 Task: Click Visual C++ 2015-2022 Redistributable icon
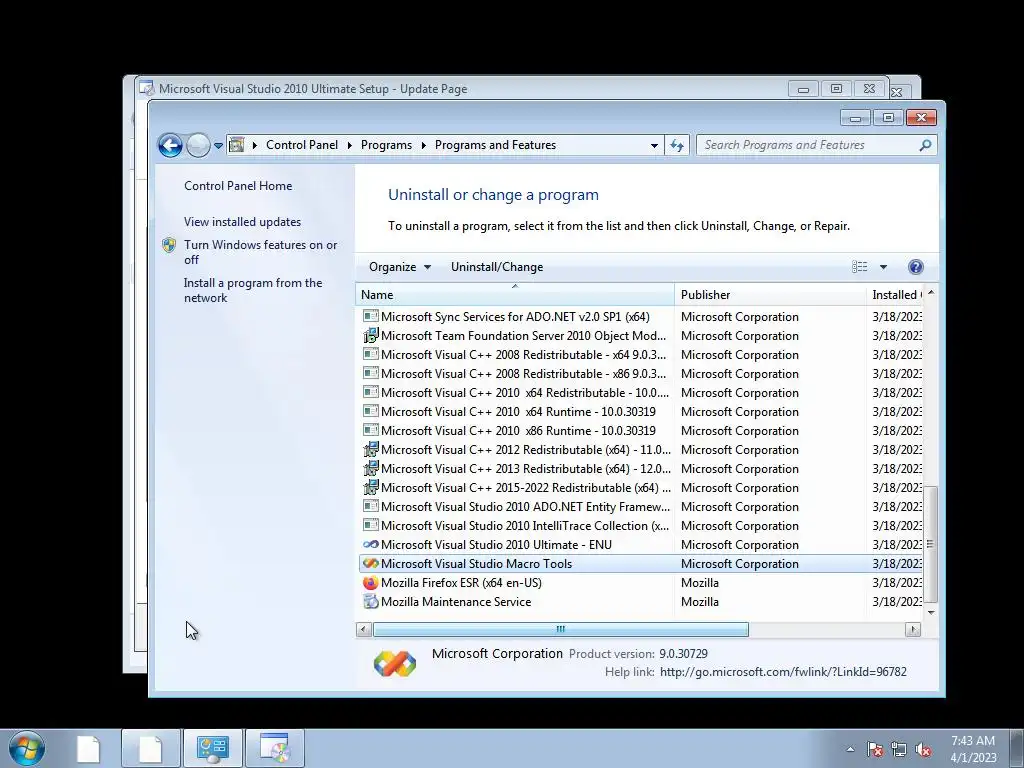(370, 487)
